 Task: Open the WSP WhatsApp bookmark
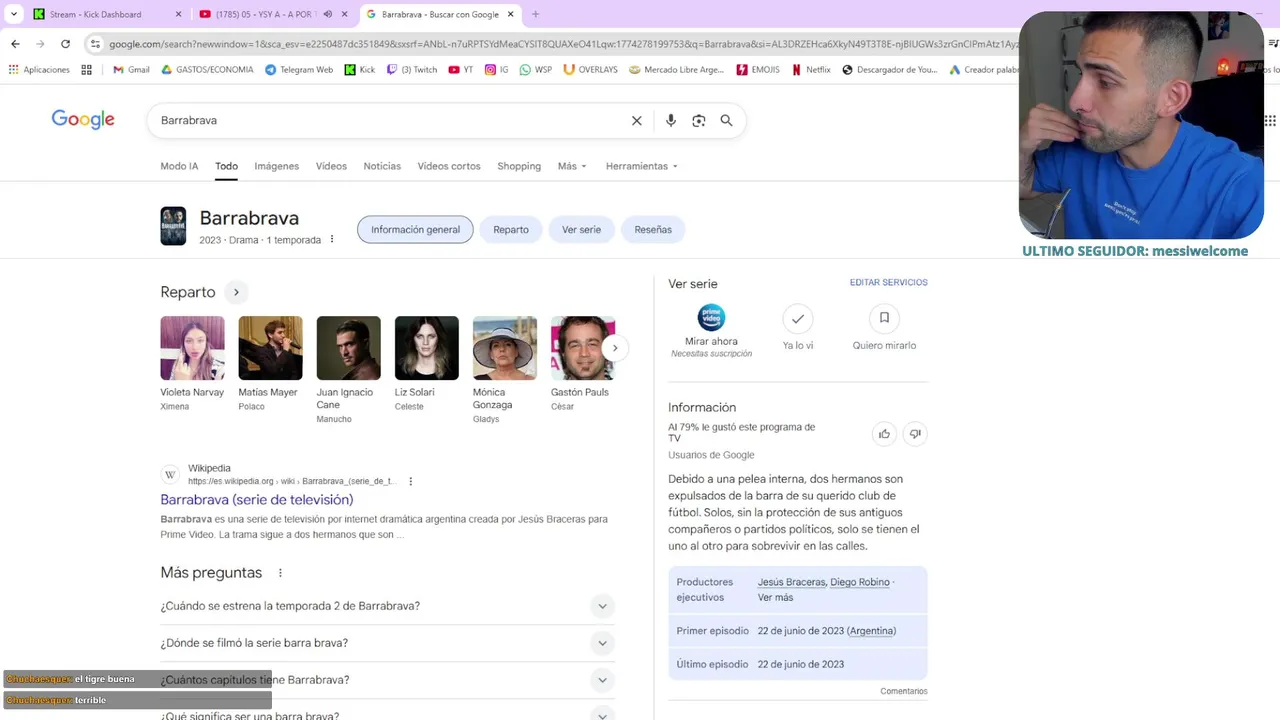pos(536,70)
